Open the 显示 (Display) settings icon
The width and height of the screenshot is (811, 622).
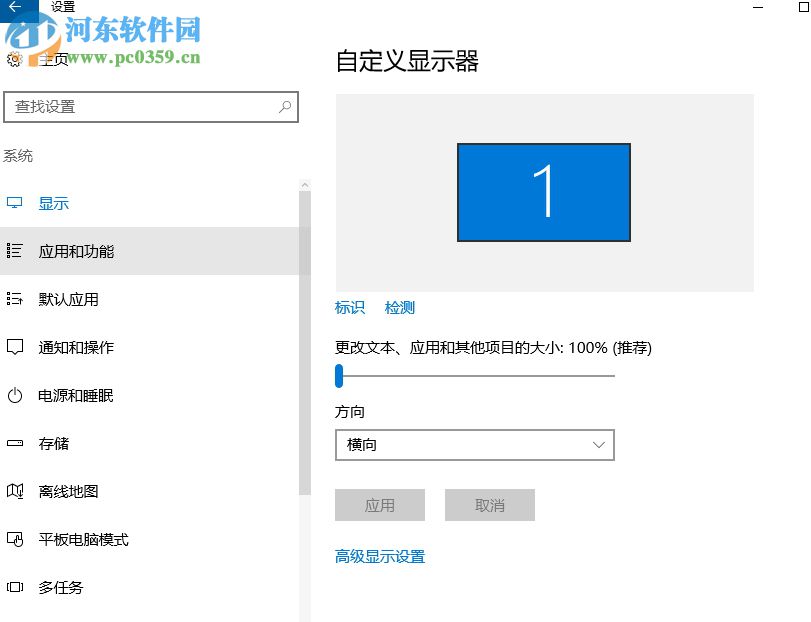(14, 203)
